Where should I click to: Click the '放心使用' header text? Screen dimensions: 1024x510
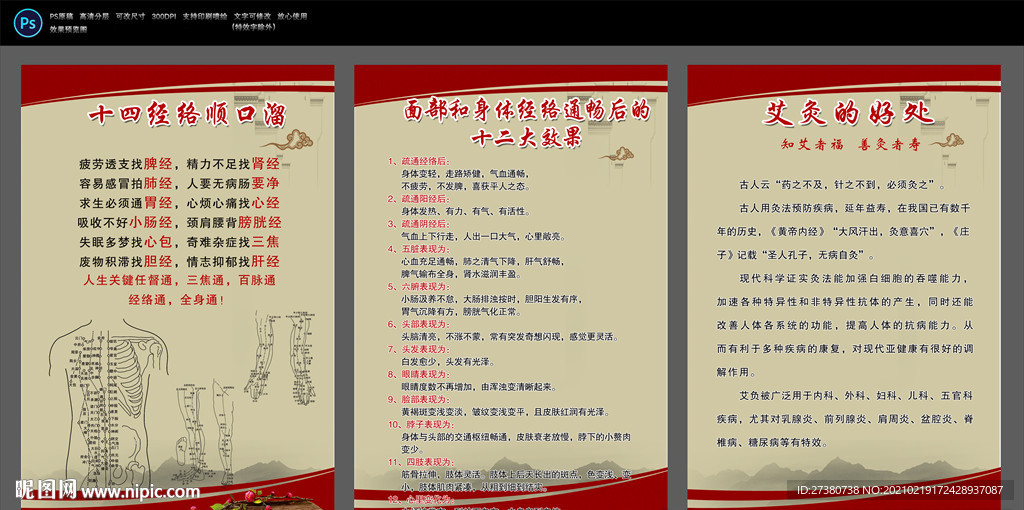pyautogui.click(x=292, y=16)
